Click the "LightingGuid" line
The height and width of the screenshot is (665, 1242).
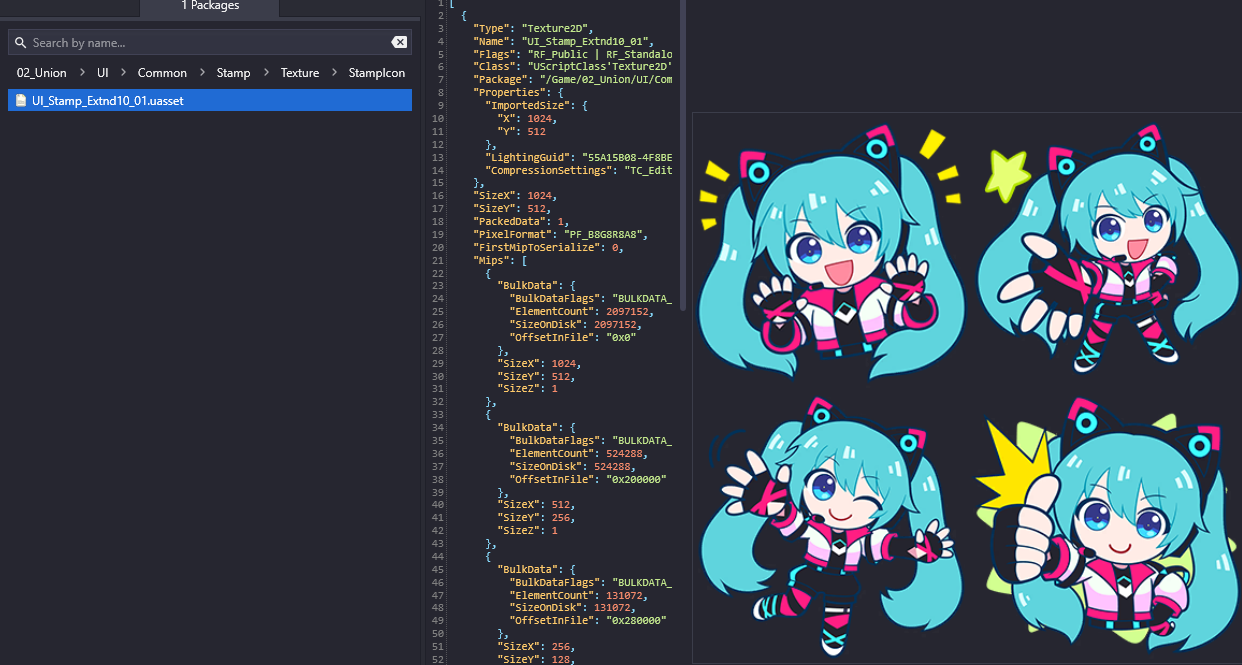tap(578, 157)
